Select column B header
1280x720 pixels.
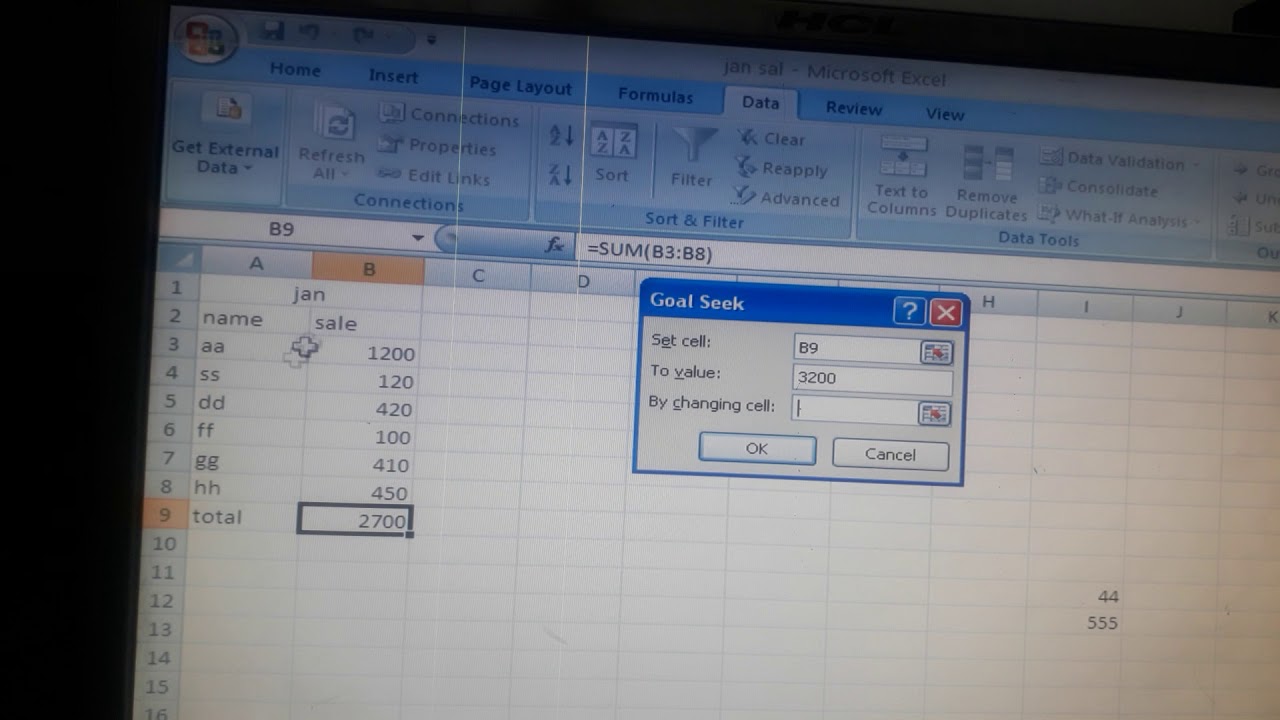point(368,268)
